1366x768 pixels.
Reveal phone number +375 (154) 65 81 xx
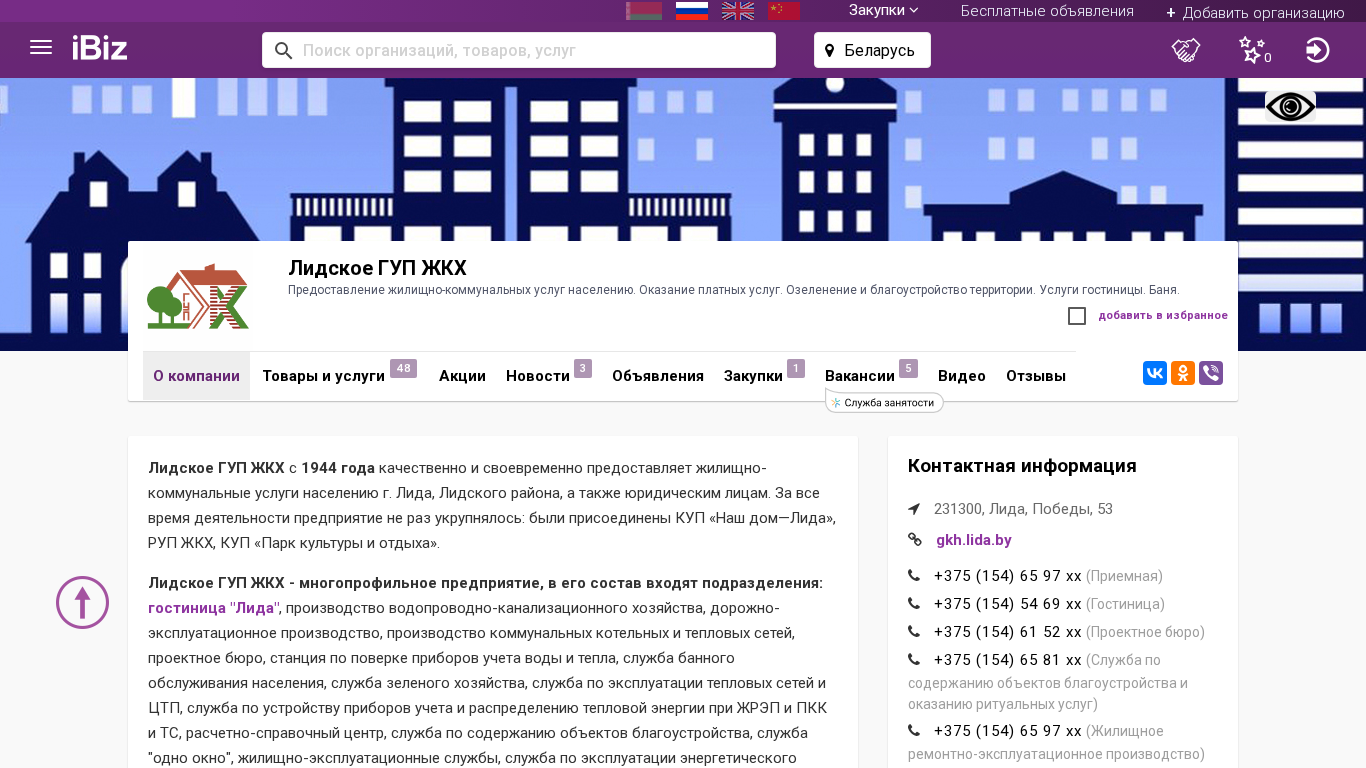1008,660
